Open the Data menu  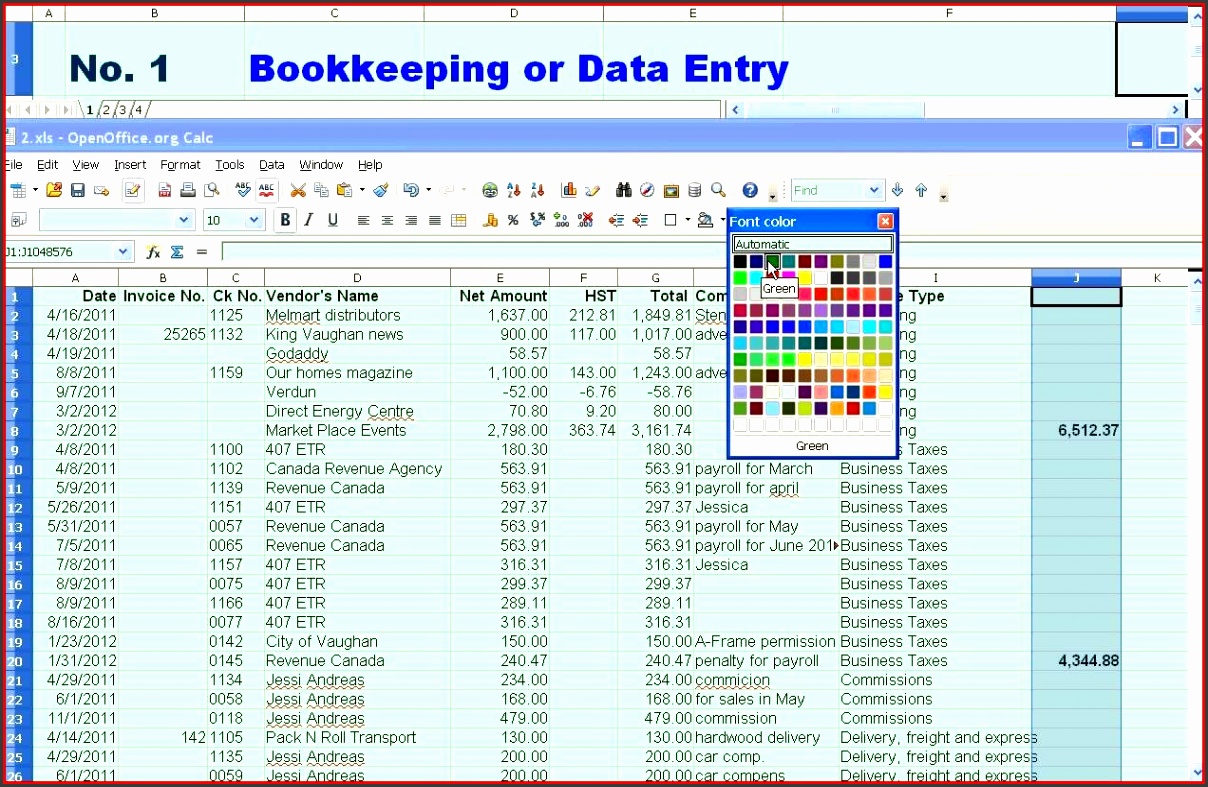[271, 165]
